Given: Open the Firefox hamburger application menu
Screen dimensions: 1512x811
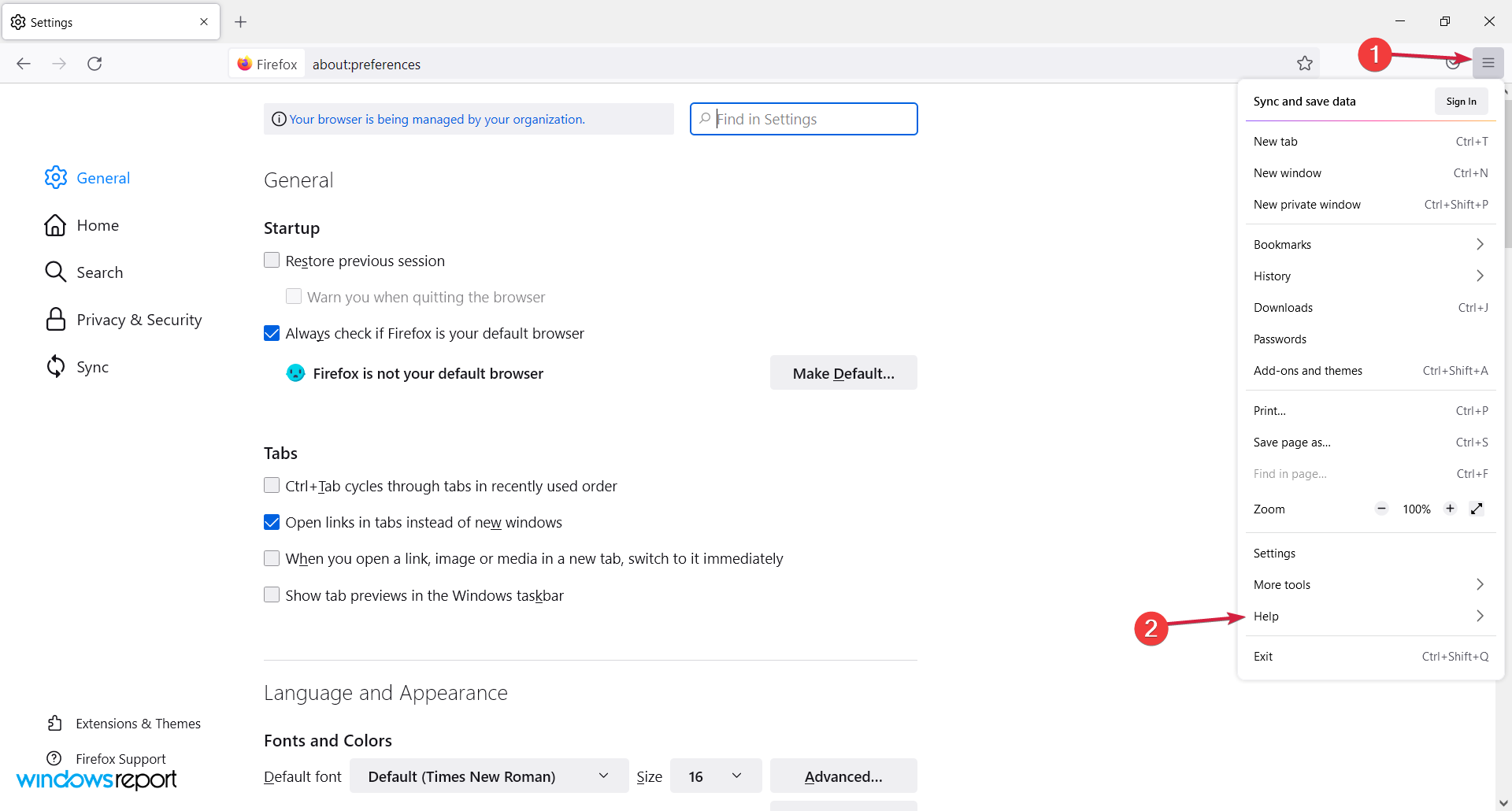Looking at the screenshot, I should pos(1488,63).
